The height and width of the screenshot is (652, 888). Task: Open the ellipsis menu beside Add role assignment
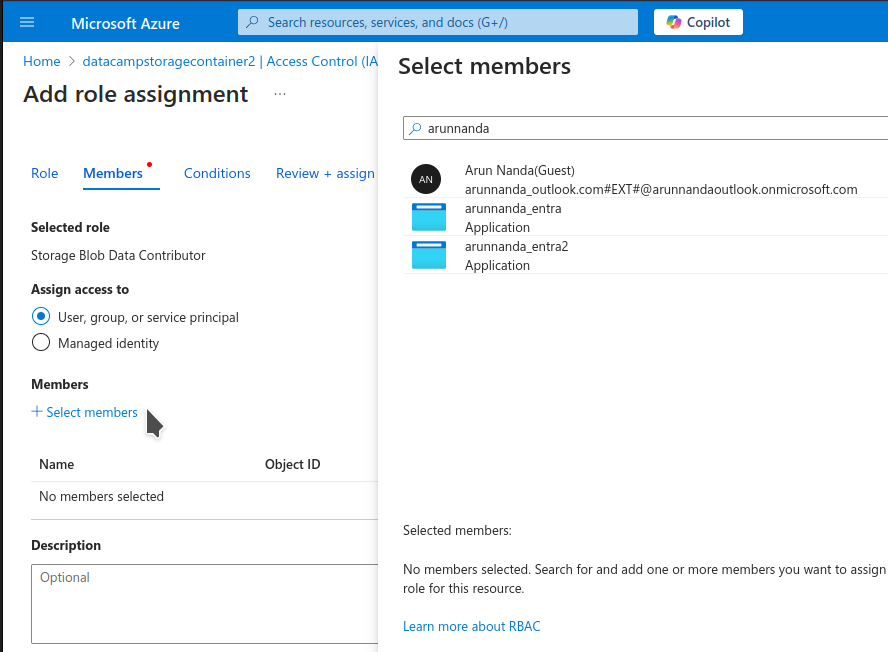(280, 94)
